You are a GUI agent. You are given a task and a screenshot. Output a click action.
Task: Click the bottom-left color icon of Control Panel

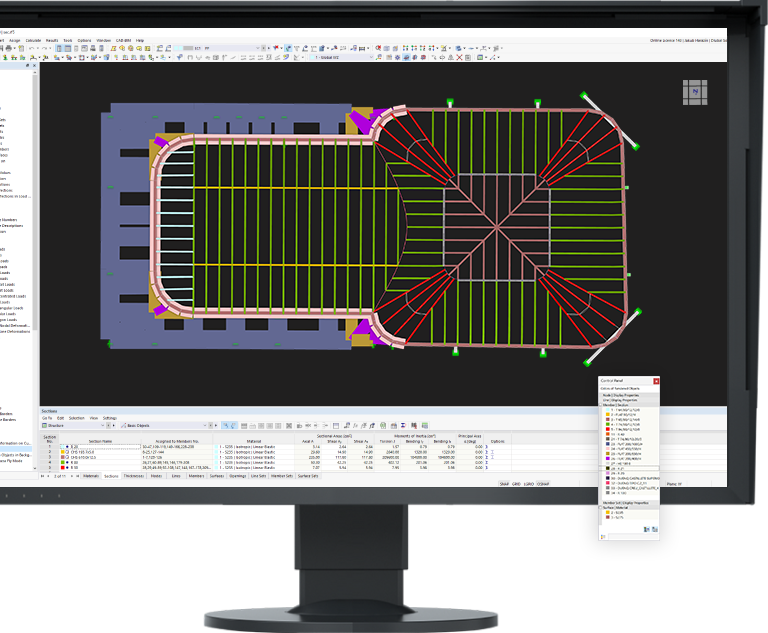pyautogui.click(x=603, y=536)
